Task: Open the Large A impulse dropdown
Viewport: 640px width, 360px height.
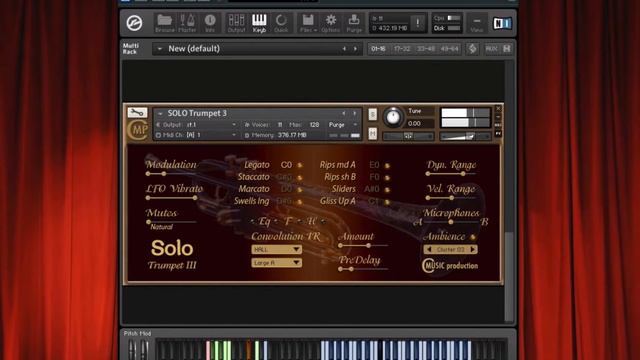Action: point(277,263)
